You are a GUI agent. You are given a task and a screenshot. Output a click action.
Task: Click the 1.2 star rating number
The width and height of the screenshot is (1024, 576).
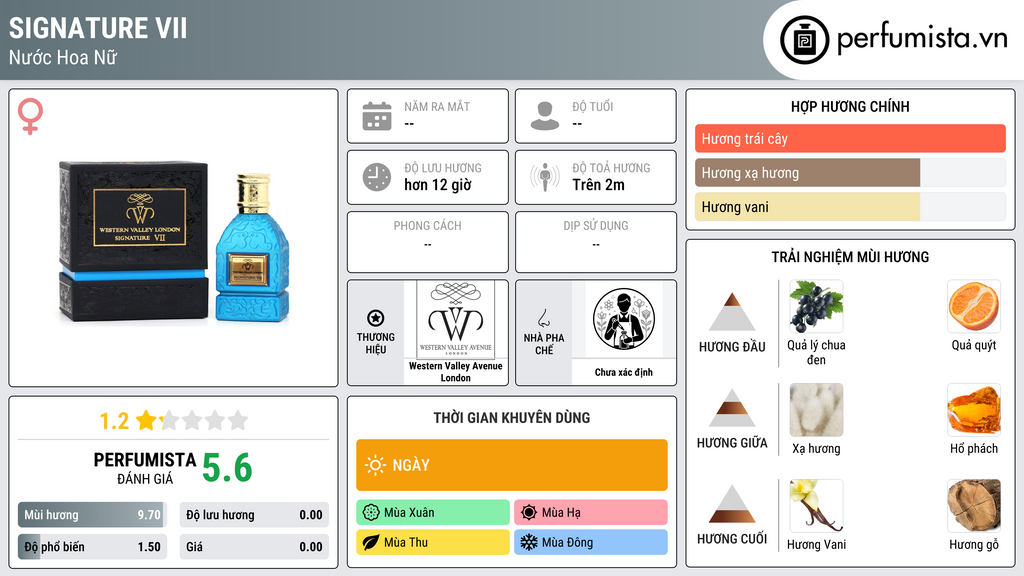(114, 421)
